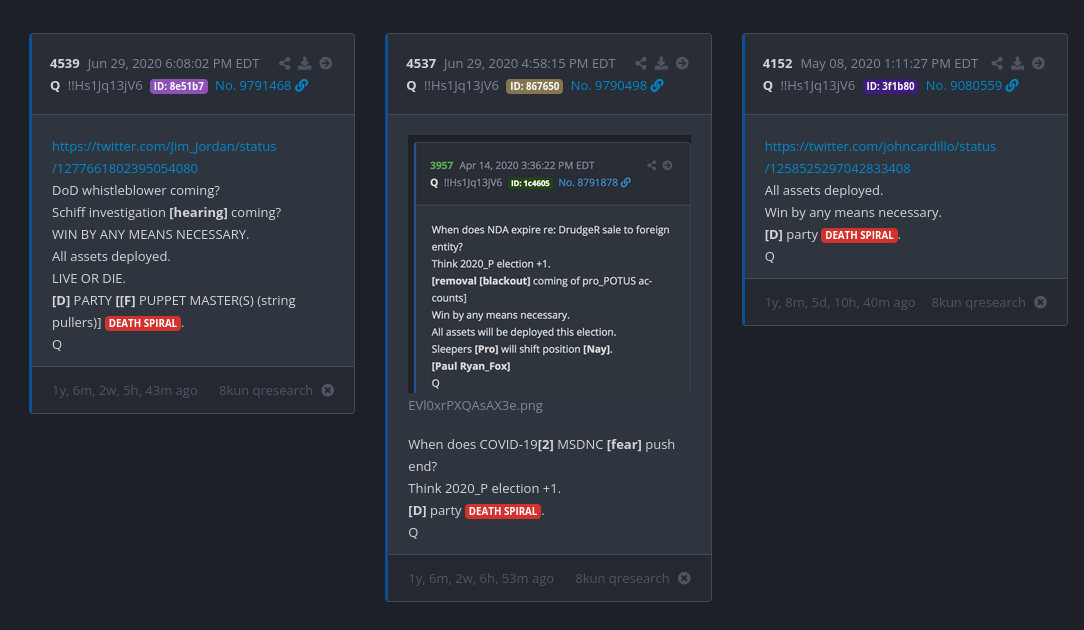Image resolution: width=1084 pixels, height=630 pixels.
Task: Share post 4539 via share icon
Action: tap(284, 64)
